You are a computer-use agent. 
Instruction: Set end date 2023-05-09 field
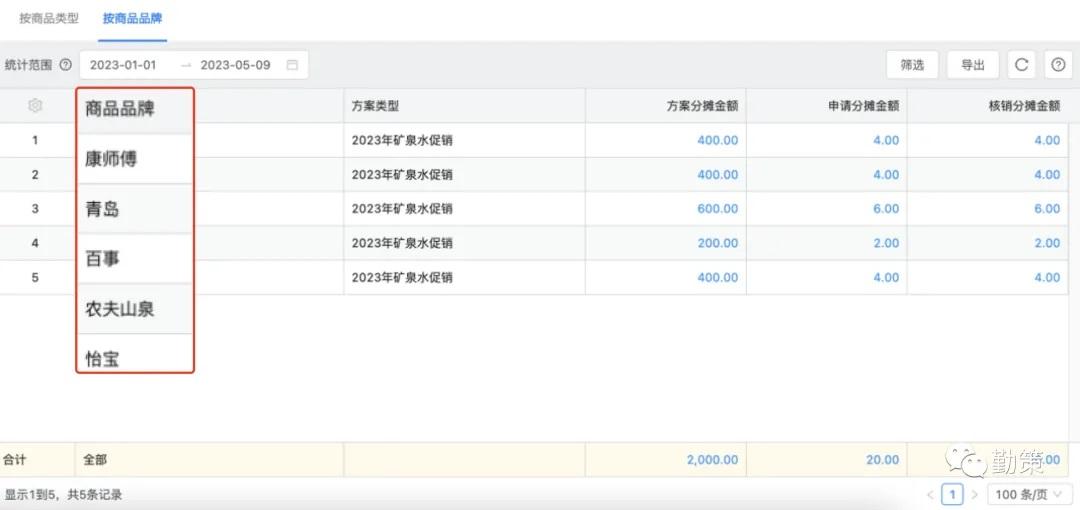tap(235, 65)
